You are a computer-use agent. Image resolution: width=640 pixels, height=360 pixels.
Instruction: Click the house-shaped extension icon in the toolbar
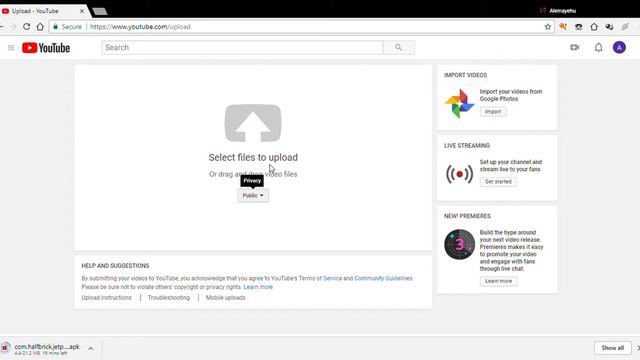point(594,27)
